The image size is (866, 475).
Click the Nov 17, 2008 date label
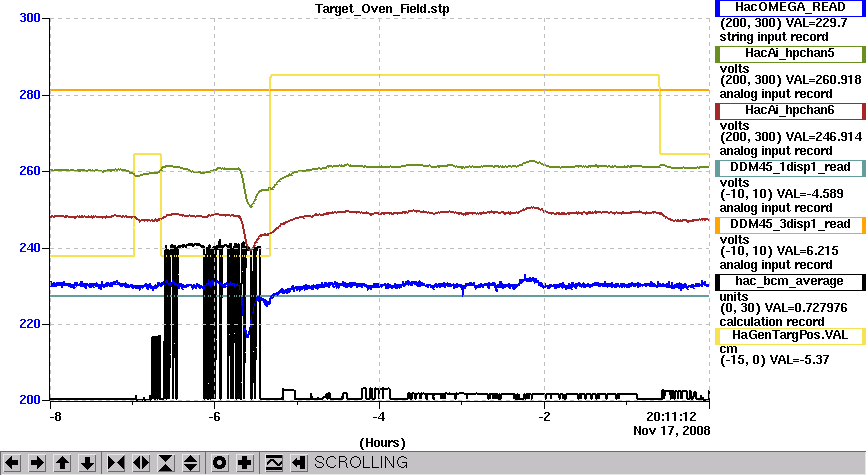tap(672, 431)
